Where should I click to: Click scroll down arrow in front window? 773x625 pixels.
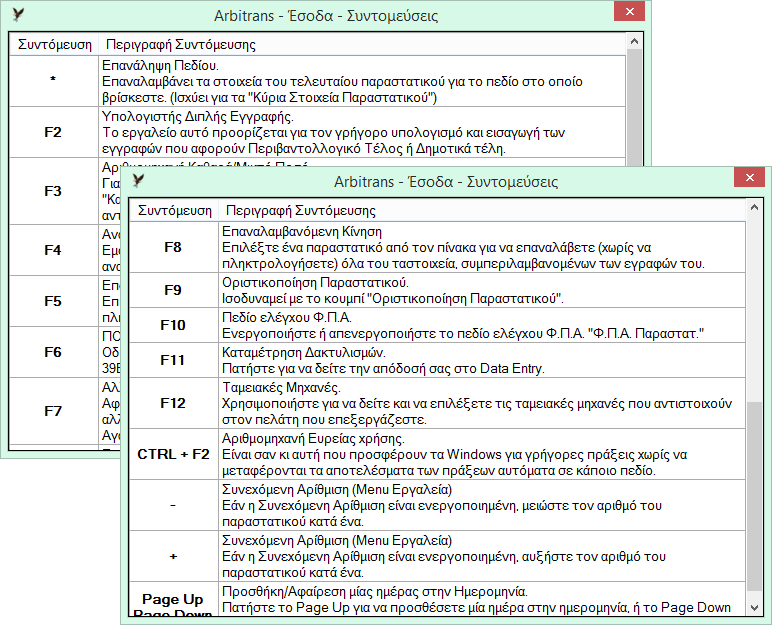(754, 608)
